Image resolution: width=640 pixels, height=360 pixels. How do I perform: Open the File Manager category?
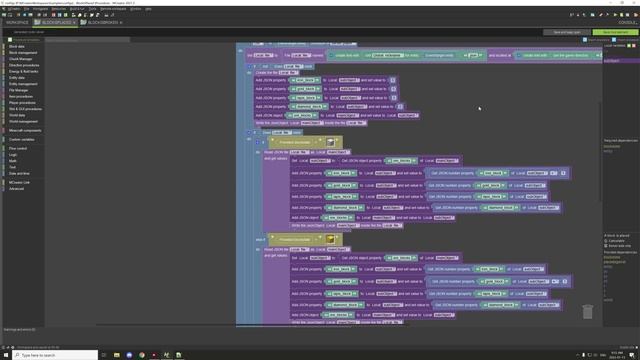[18, 90]
